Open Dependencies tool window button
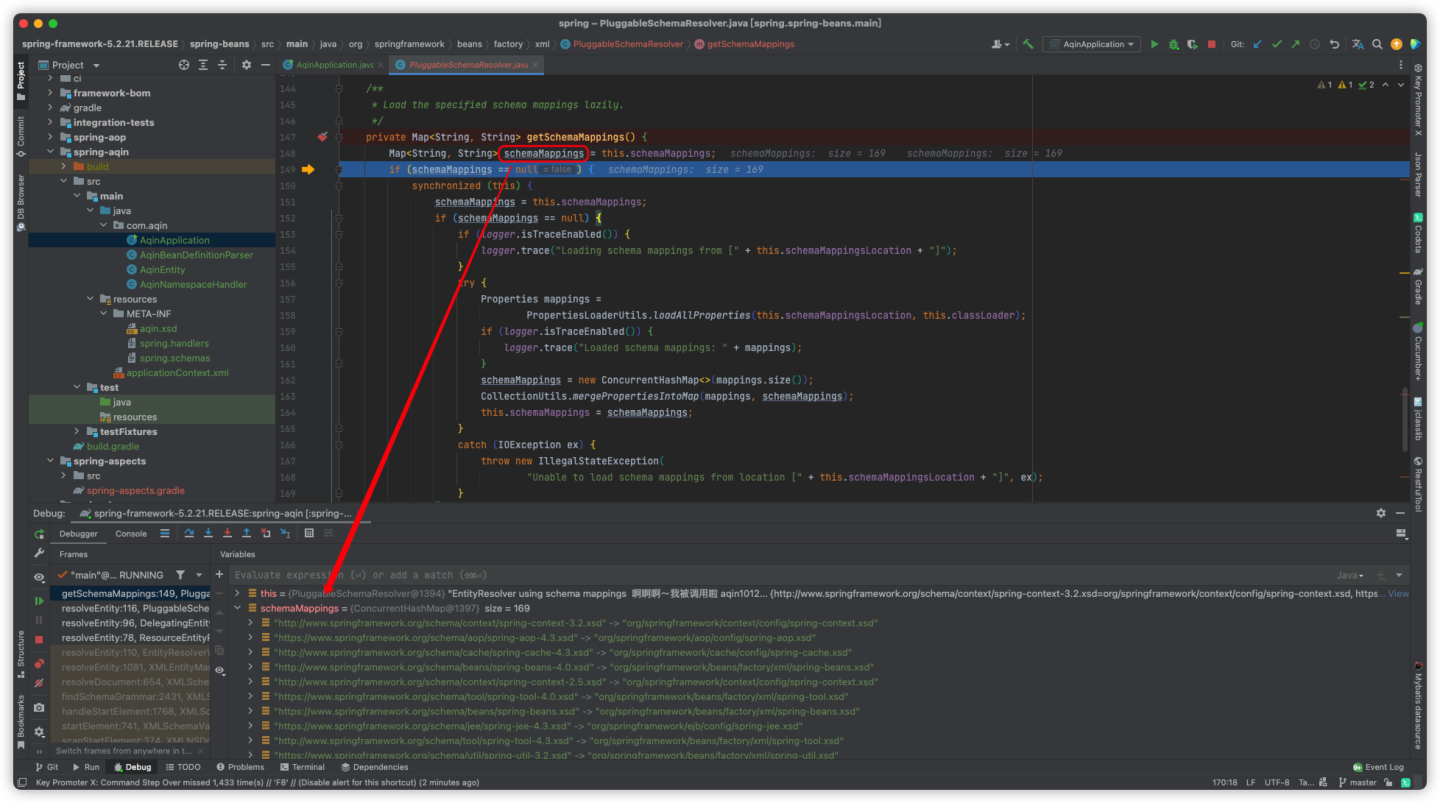The image size is (1440, 803). coord(373,767)
